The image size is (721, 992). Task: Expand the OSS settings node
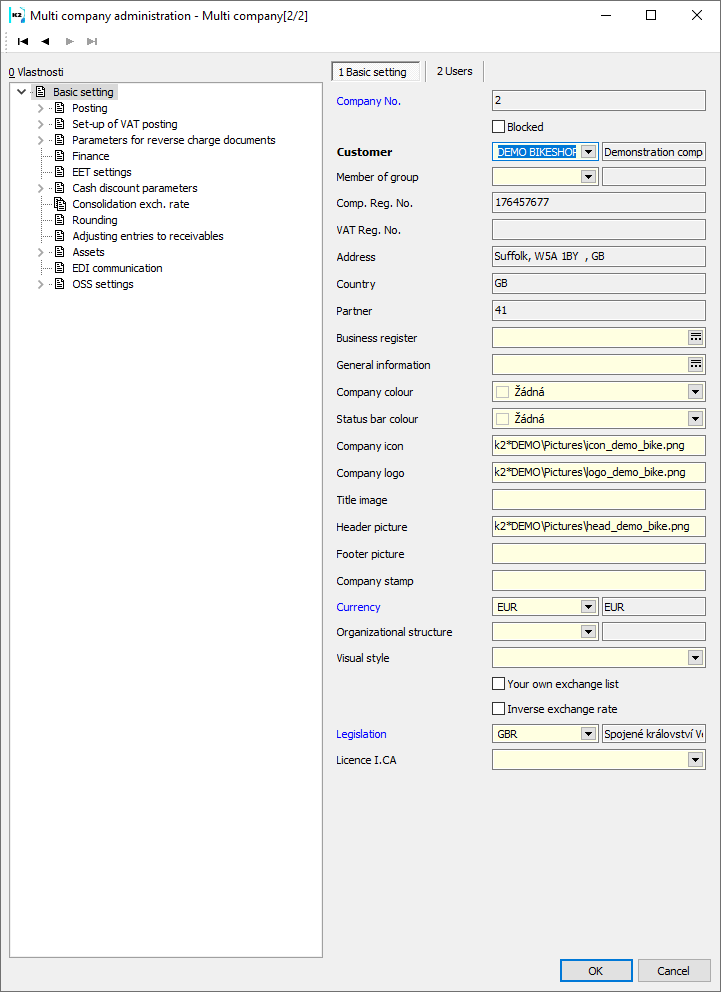pos(40,284)
